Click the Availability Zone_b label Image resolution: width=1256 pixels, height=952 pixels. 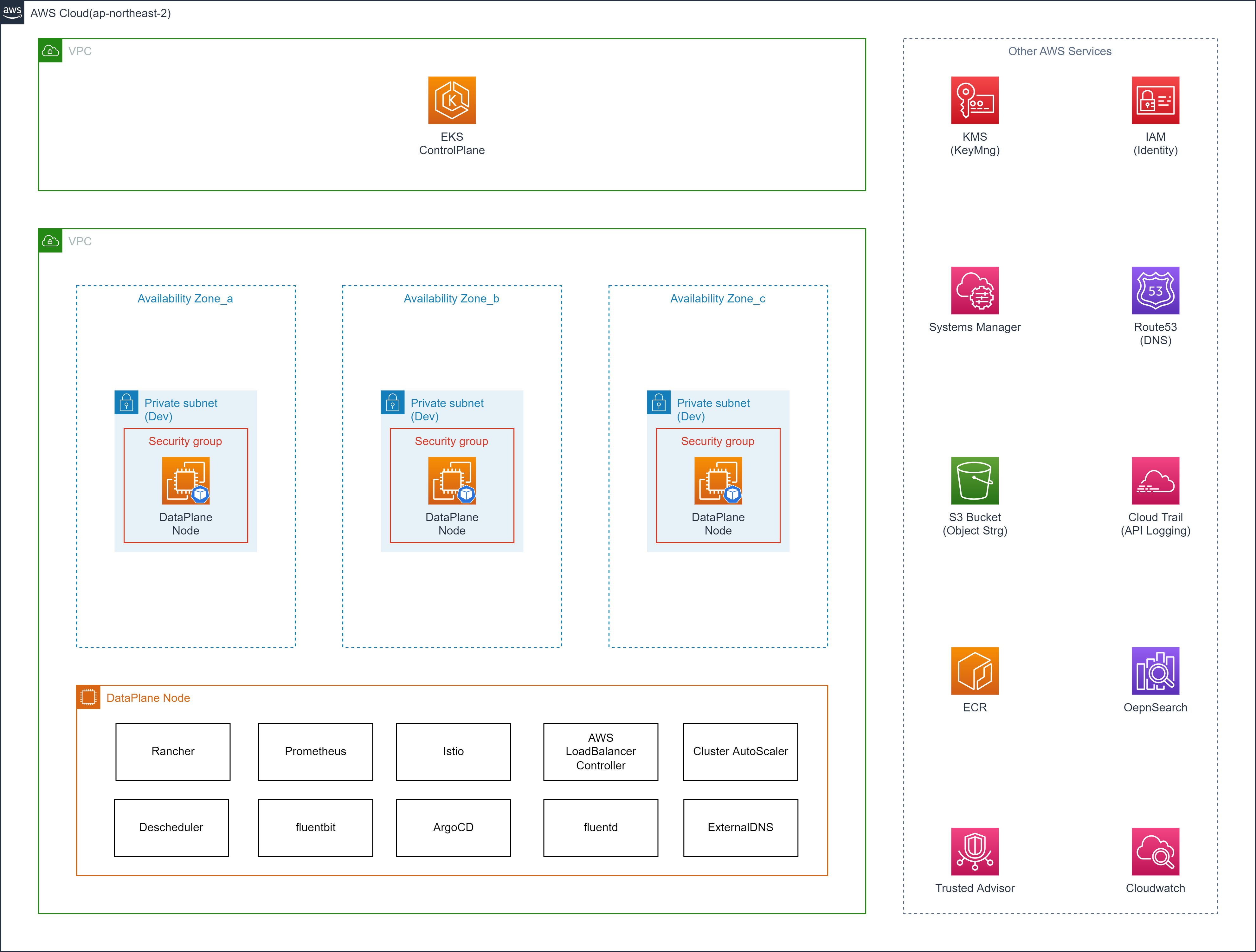[x=451, y=299]
